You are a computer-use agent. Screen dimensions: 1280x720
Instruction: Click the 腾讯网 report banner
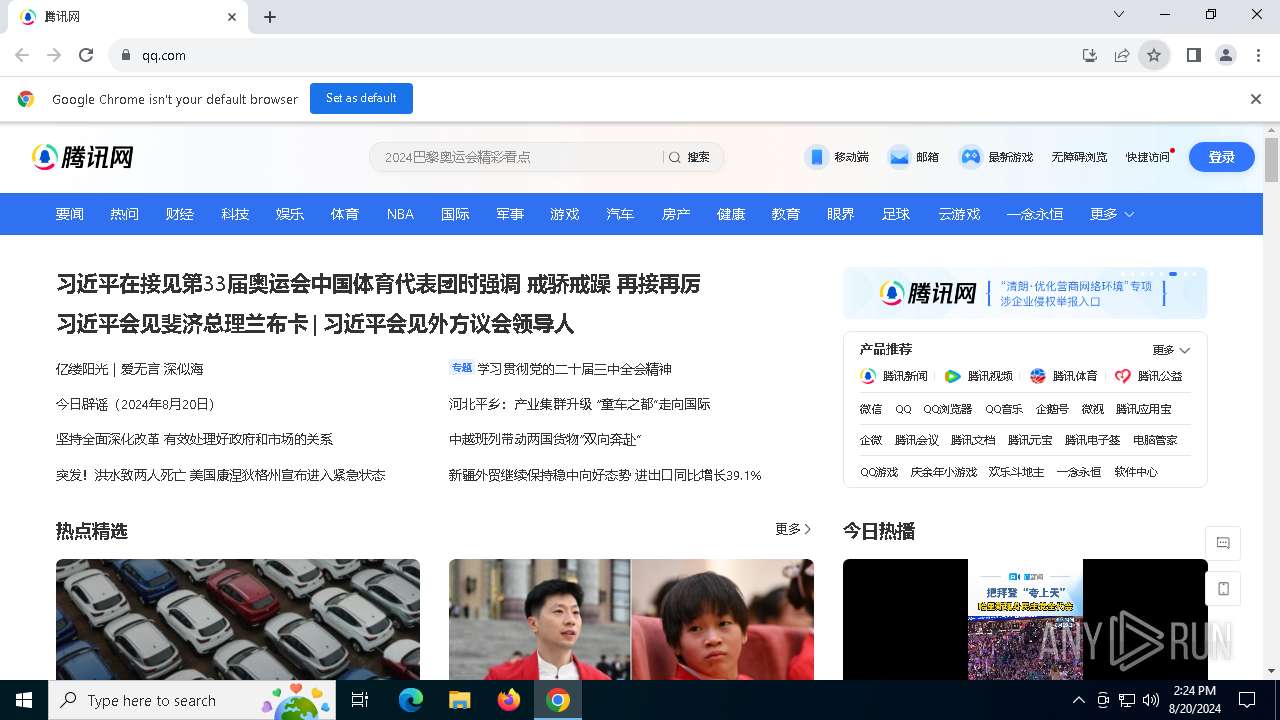[1025, 293]
